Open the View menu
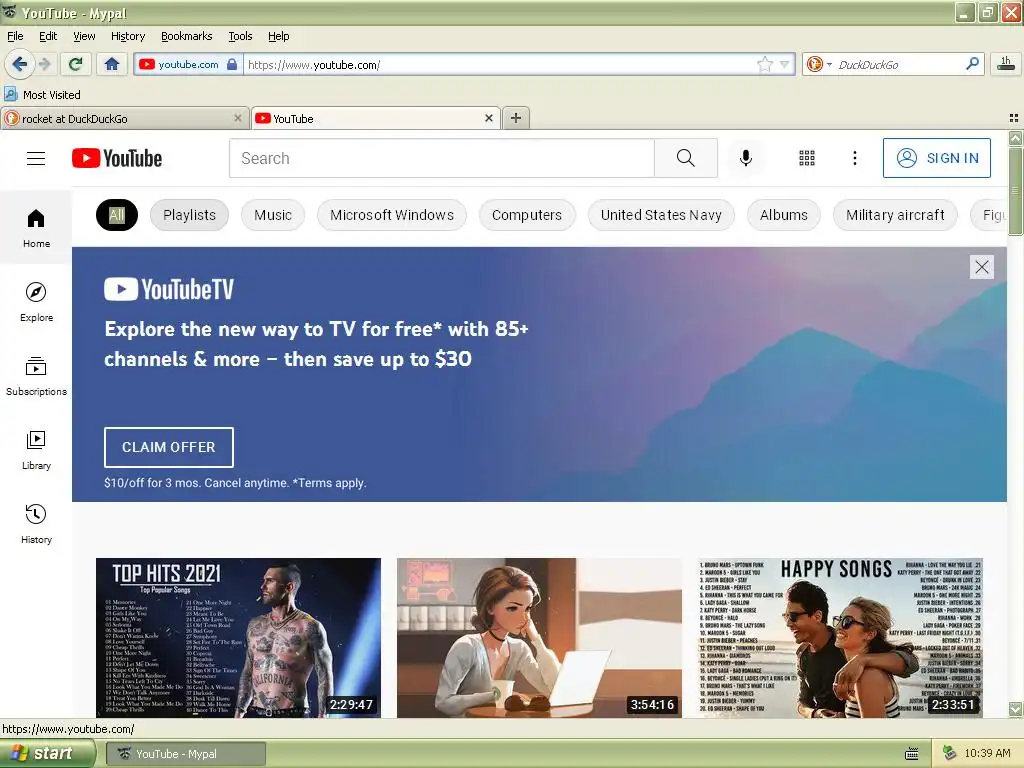Viewport: 1024px width, 768px height. [84, 36]
